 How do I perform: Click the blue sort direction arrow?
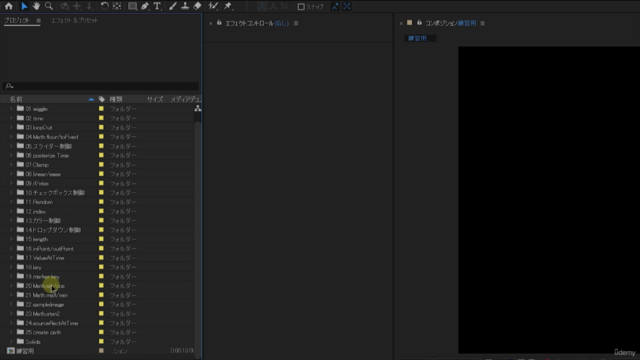(91, 99)
